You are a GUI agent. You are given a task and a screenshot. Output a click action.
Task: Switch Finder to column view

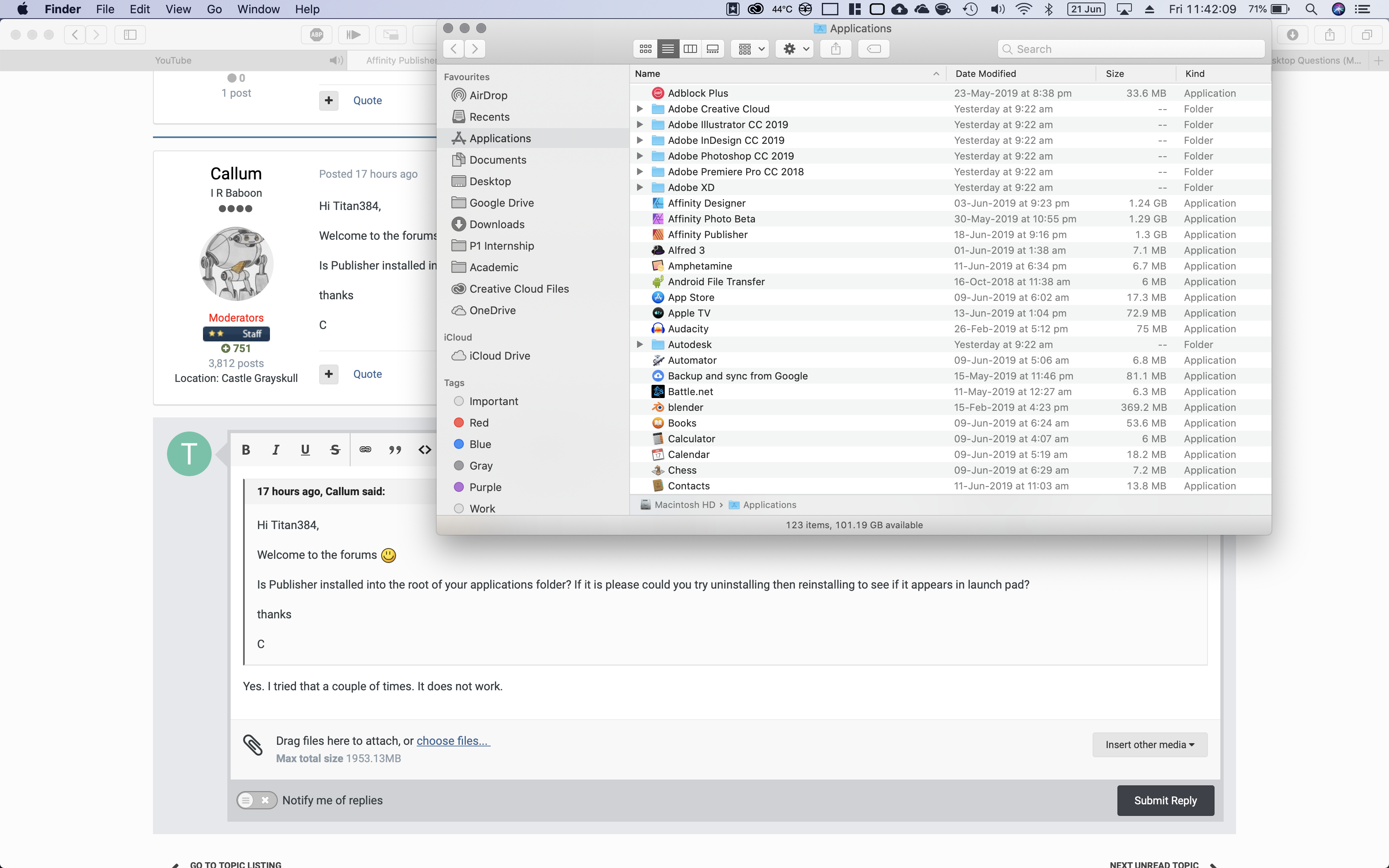coord(690,49)
